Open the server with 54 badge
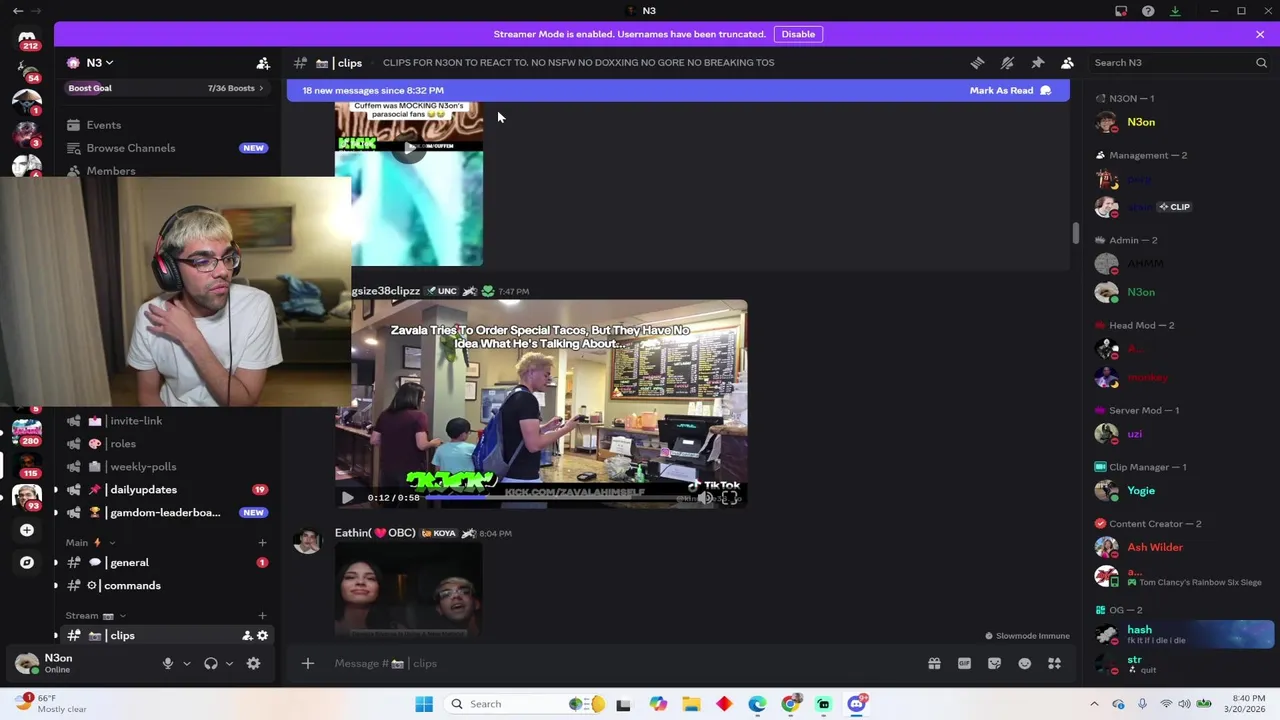The height and width of the screenshot is (720, 1280). click(x=27, y=70)
